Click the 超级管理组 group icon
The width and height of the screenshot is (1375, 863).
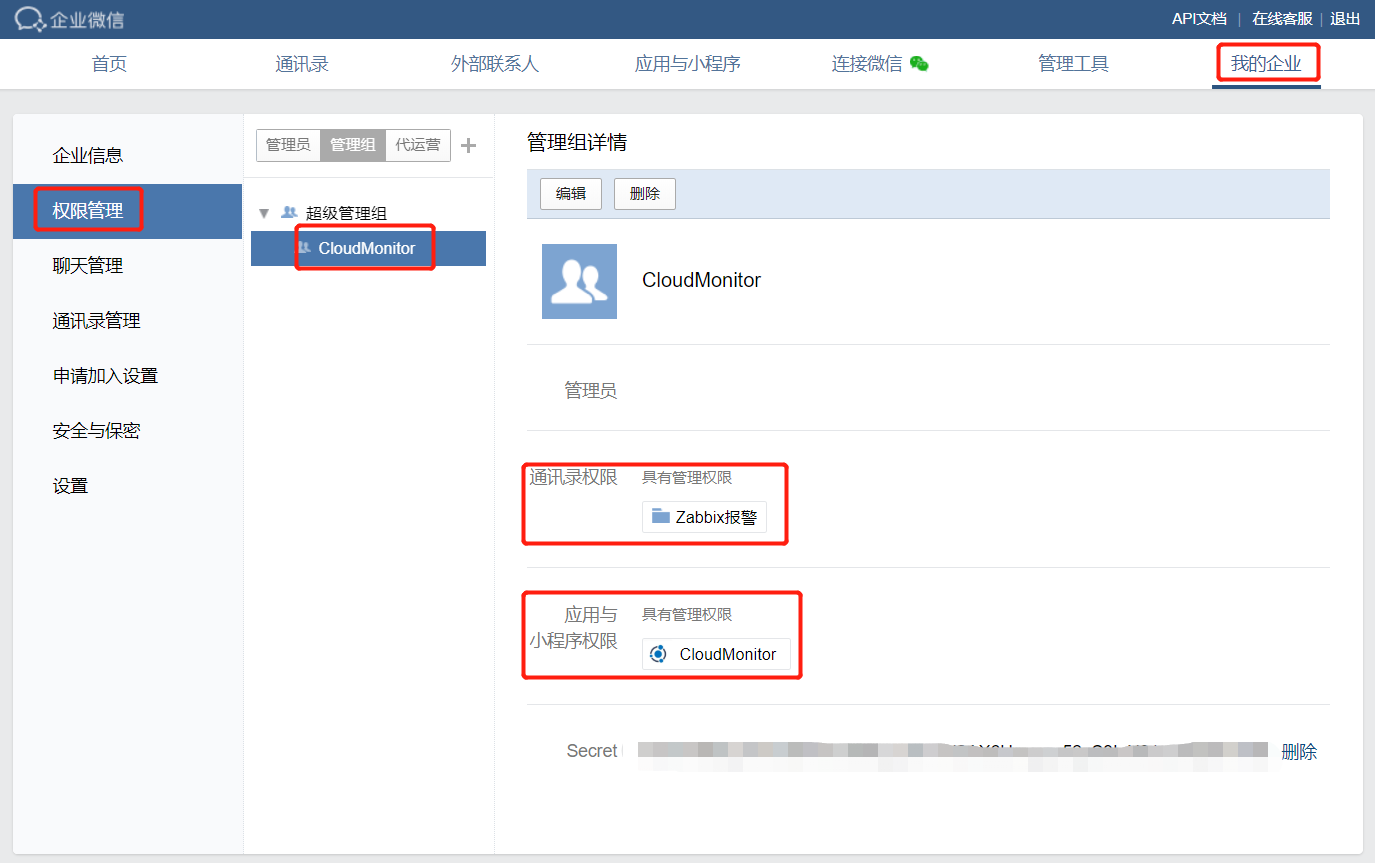click(289, 213)
